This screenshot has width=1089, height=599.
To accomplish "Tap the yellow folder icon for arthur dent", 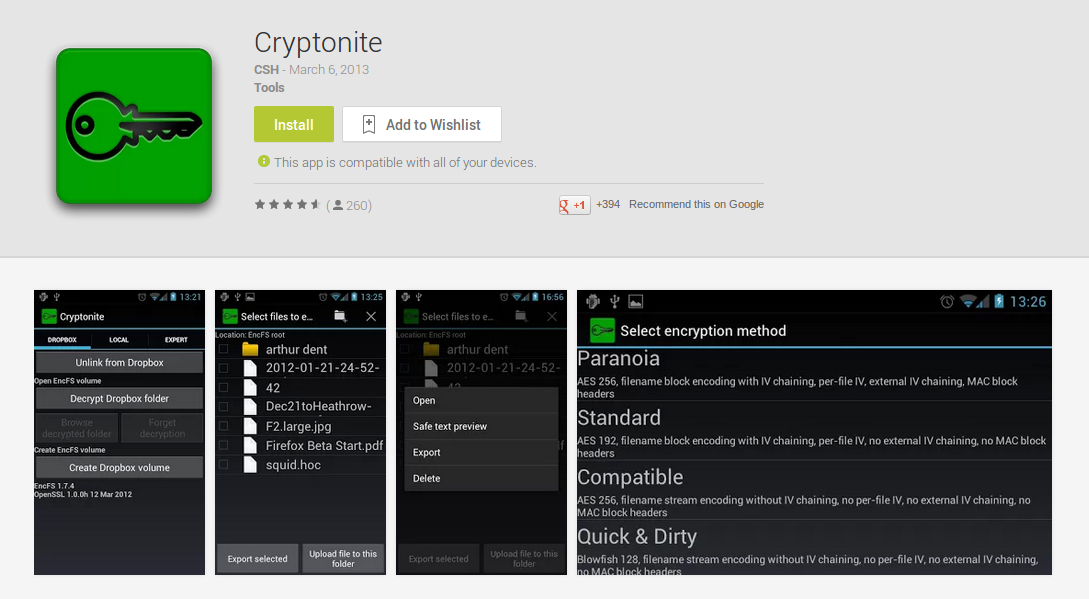I will click(x=250, y=349).
